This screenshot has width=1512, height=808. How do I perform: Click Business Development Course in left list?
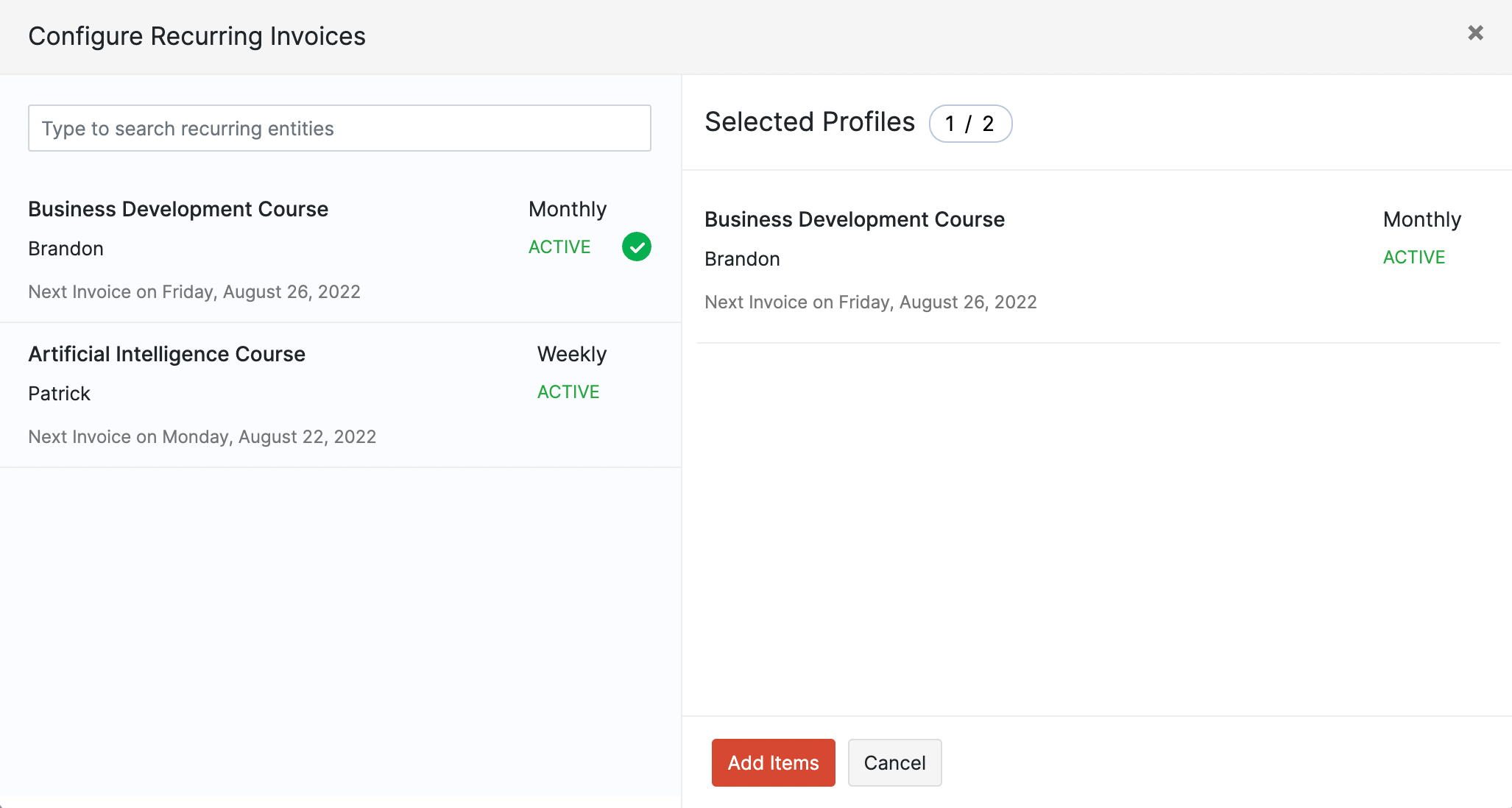pos(178,210)
